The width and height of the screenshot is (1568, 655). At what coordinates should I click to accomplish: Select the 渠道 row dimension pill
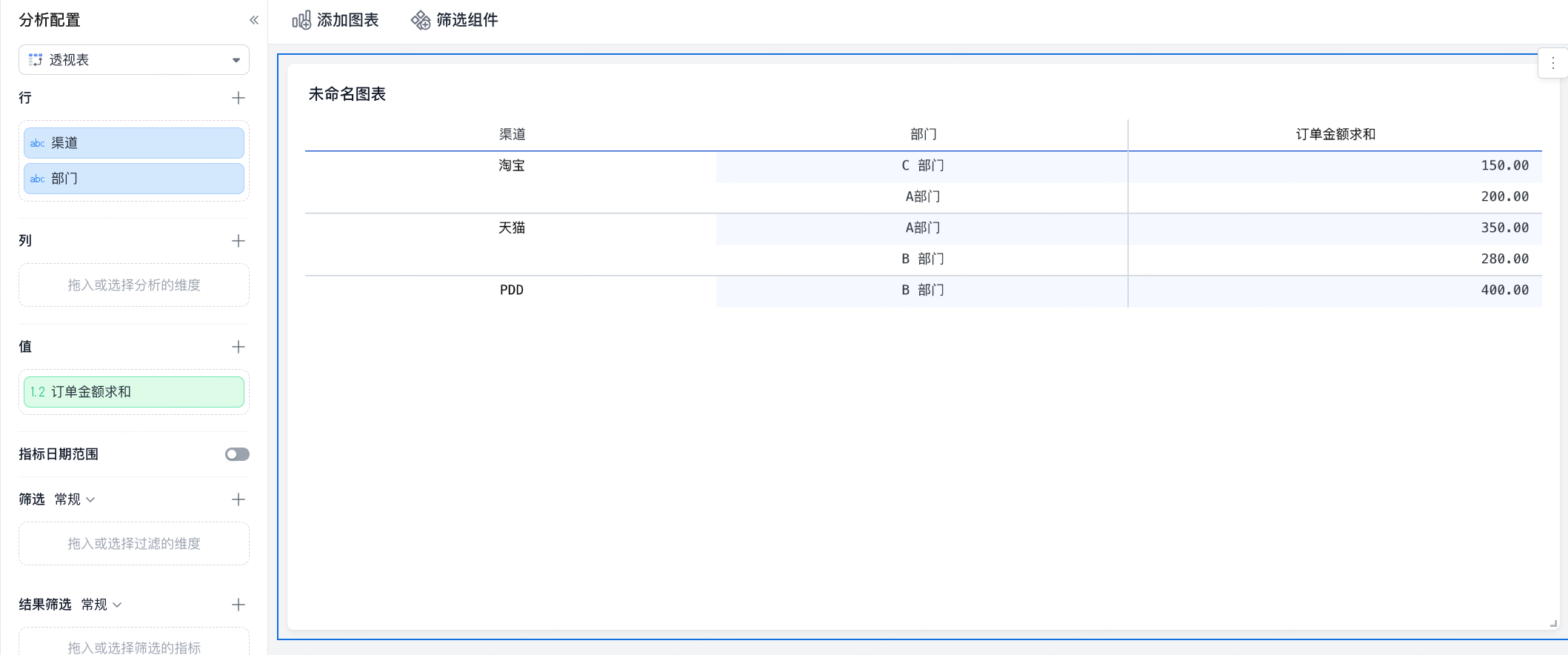click(134, 143)
